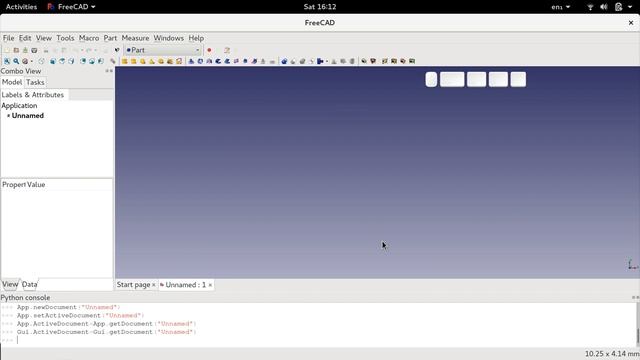
Task: Set the right view
Action: coord(71,61)
